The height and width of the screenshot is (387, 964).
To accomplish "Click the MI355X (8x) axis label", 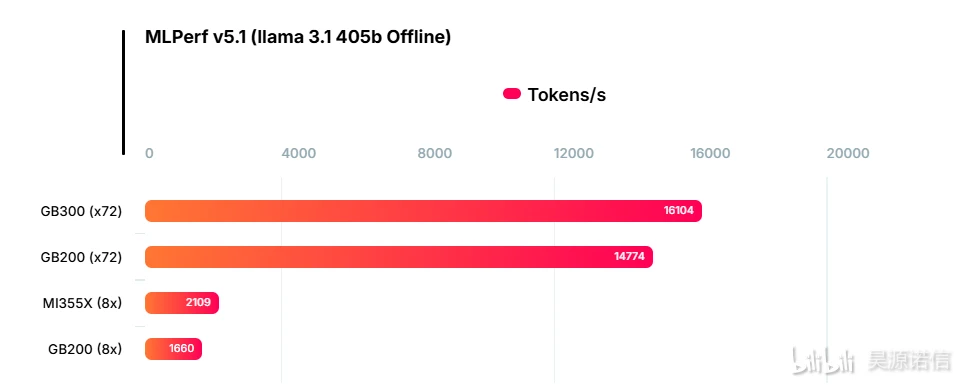I will coord(82,303).
